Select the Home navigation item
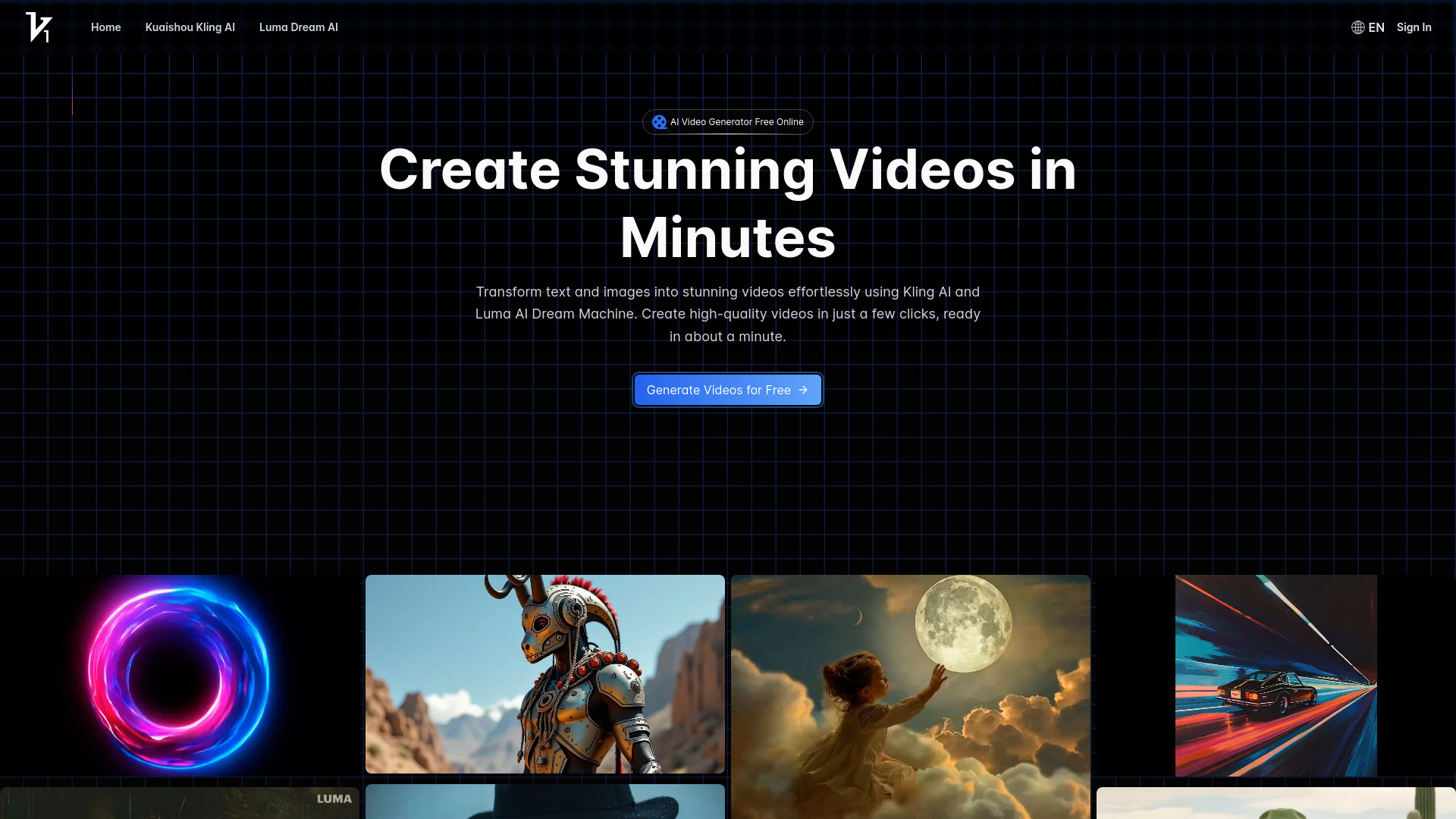 click(105, 27)
